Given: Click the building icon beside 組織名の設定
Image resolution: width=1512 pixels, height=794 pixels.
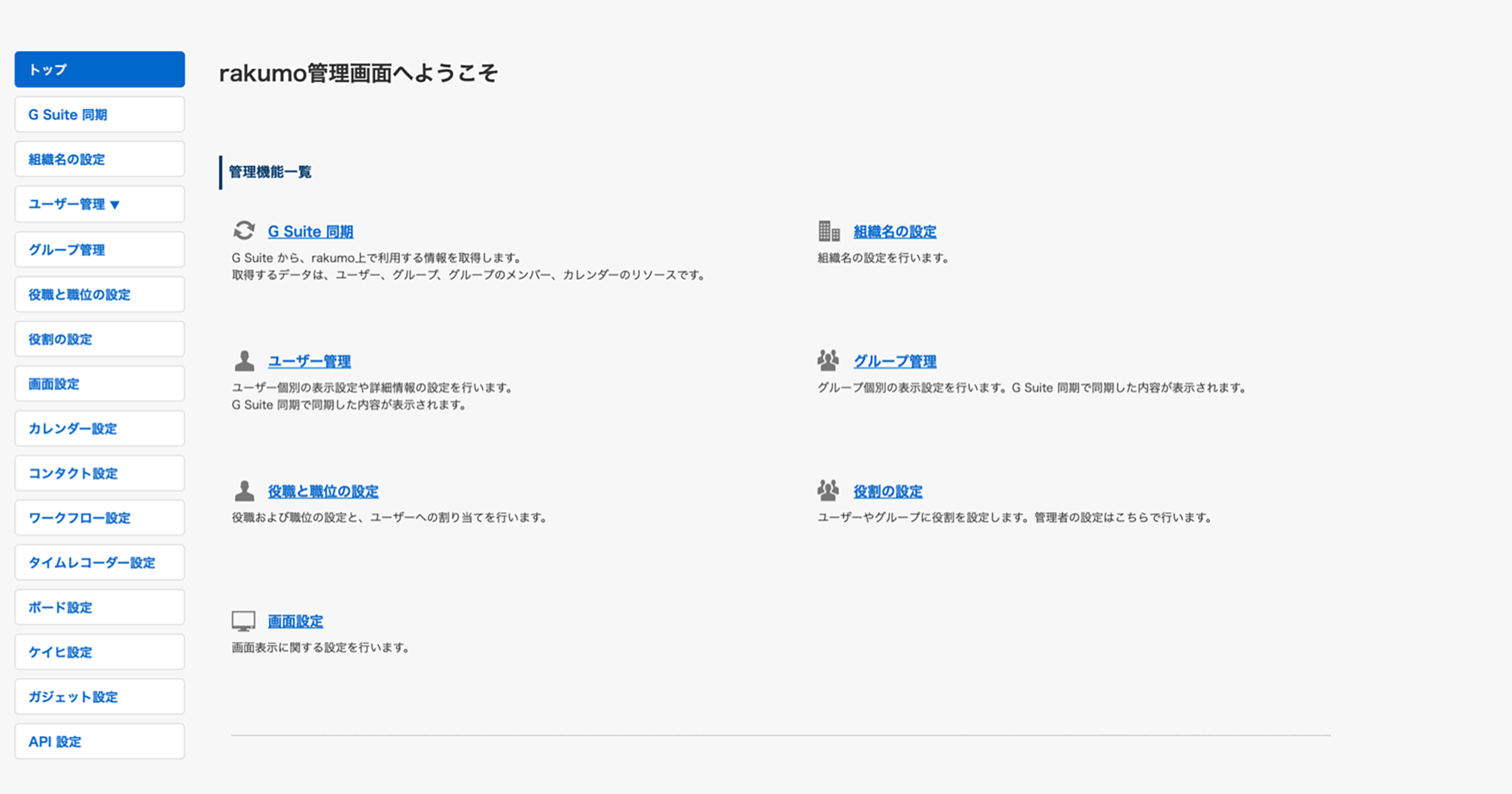Looking at the screenshot, I should pyautogui.click(x=829, y=231).
